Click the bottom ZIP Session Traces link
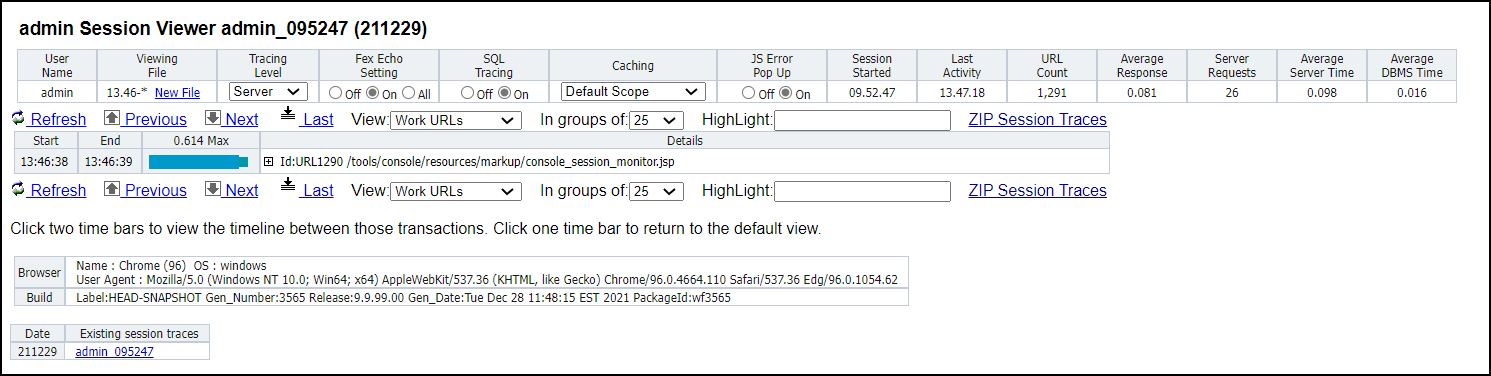The width and height of the screenshot is (1491, 376). coord(1037,190)
